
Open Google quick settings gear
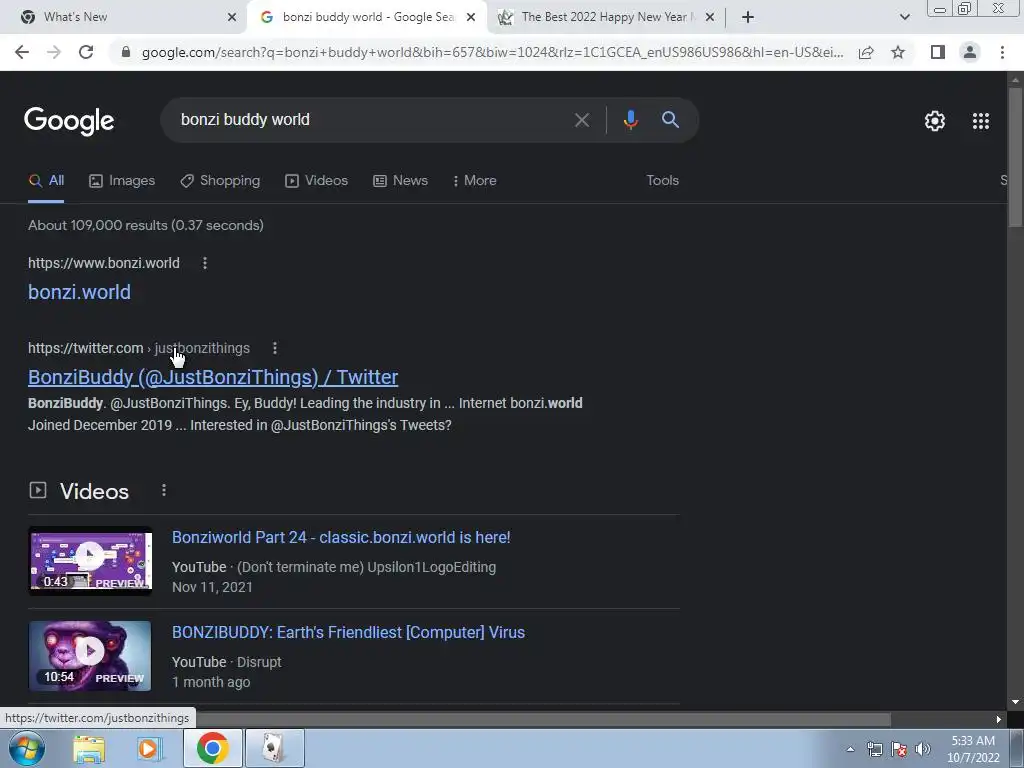(x=935, y=121)
